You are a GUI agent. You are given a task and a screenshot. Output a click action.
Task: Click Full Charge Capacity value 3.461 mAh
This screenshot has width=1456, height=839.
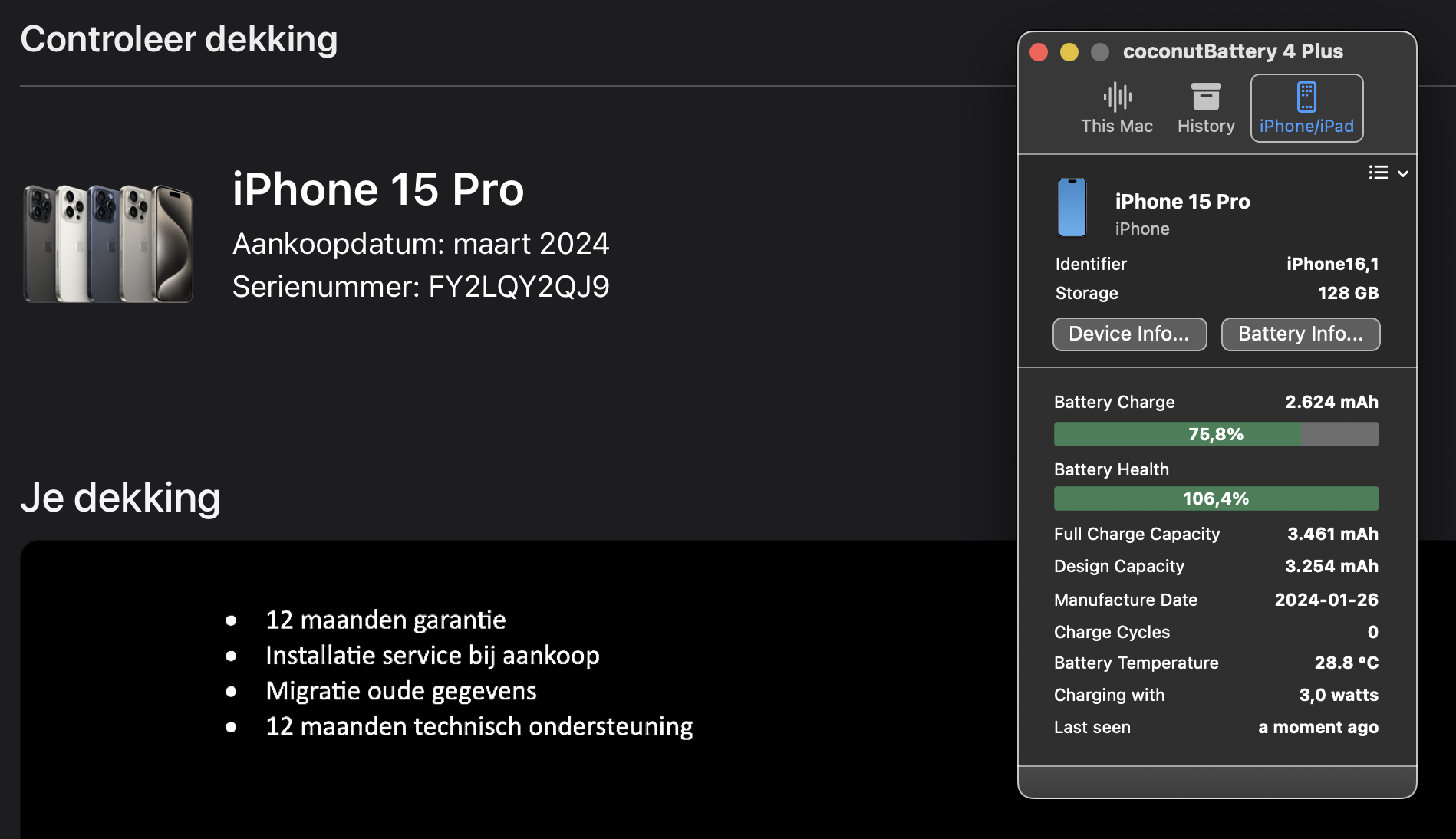pyautogui.click(x=1332, y=534)
